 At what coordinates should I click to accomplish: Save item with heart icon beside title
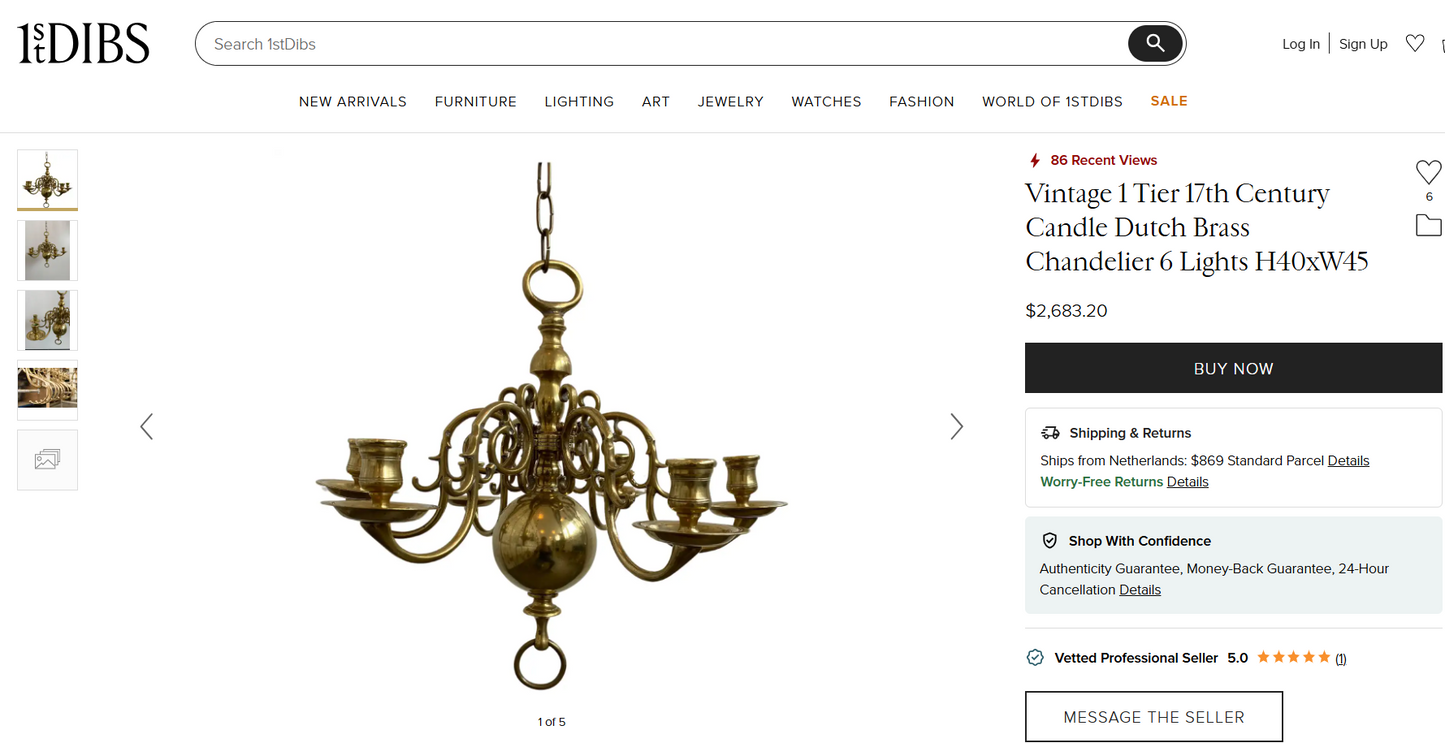coord(1429,172)
